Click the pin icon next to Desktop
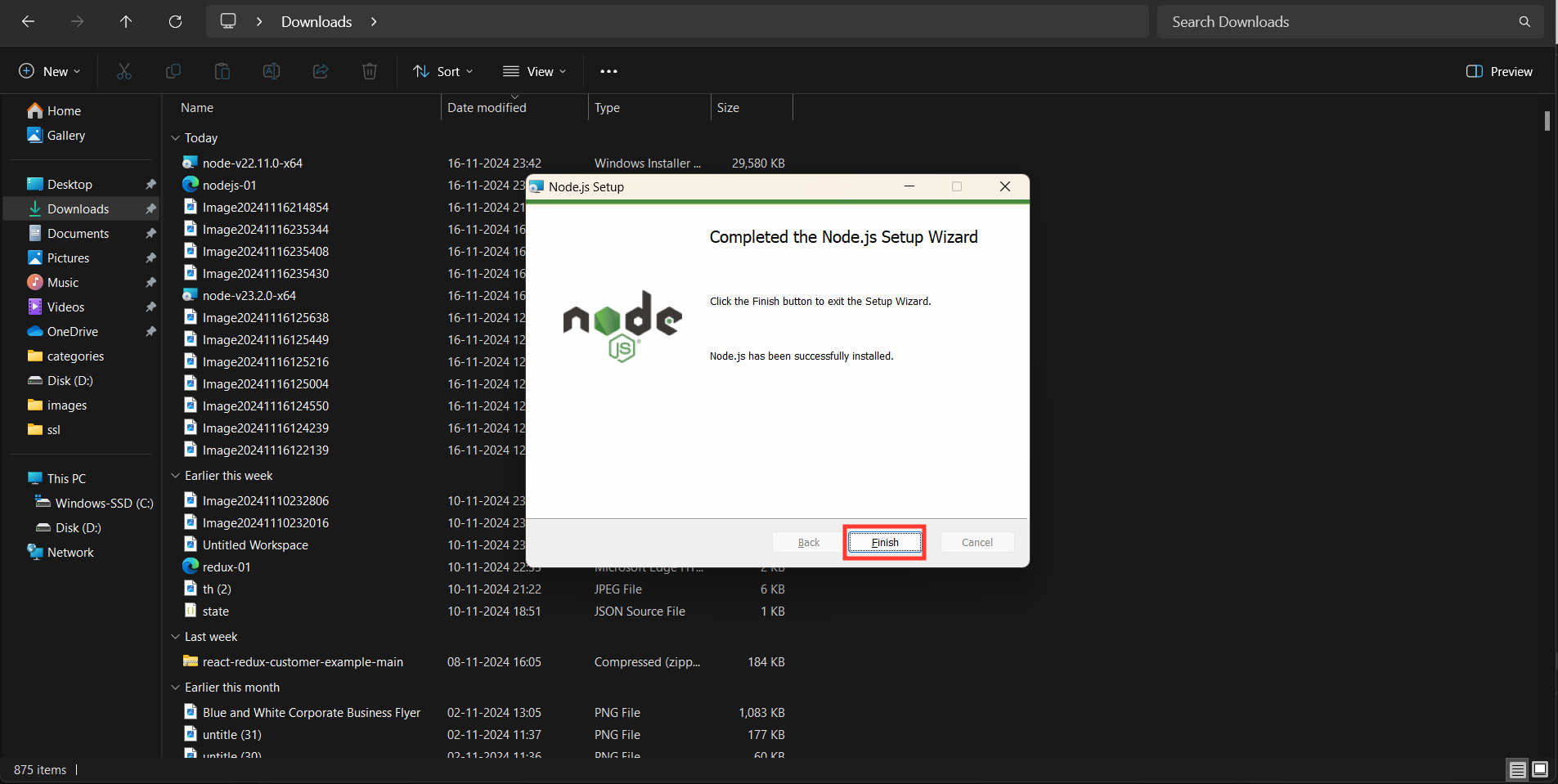 (150, 185)
